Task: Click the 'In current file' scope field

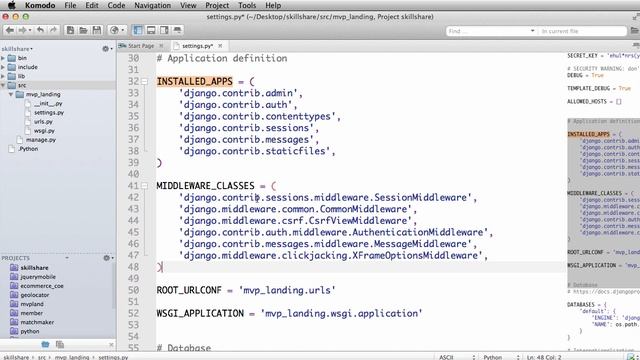Action: click(582, 31)
